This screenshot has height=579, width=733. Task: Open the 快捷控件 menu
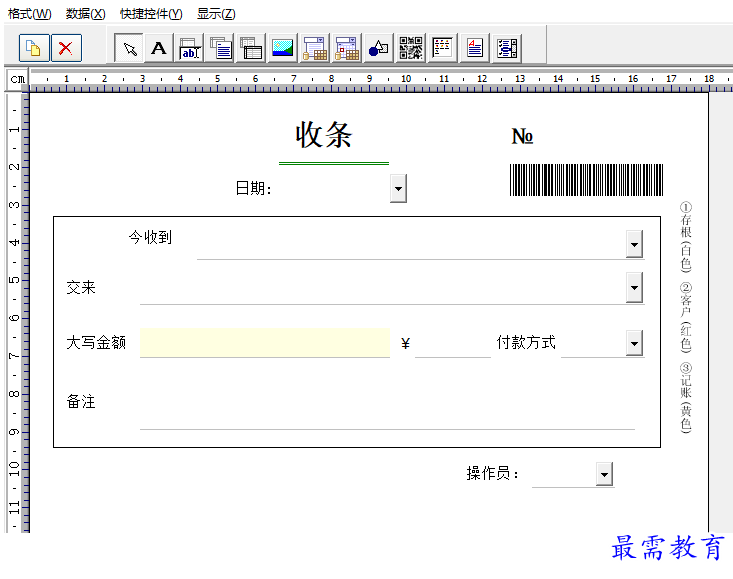pyautogui.click(x=151, y=14)
